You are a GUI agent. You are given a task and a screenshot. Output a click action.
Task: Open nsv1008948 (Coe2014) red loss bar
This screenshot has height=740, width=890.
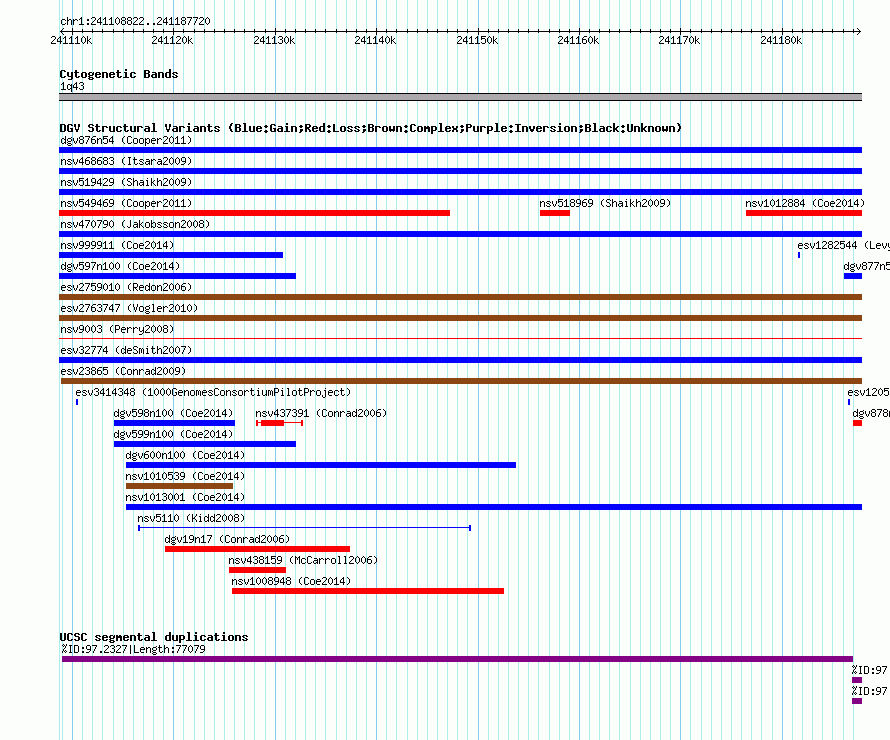click(x=368, y=591)
